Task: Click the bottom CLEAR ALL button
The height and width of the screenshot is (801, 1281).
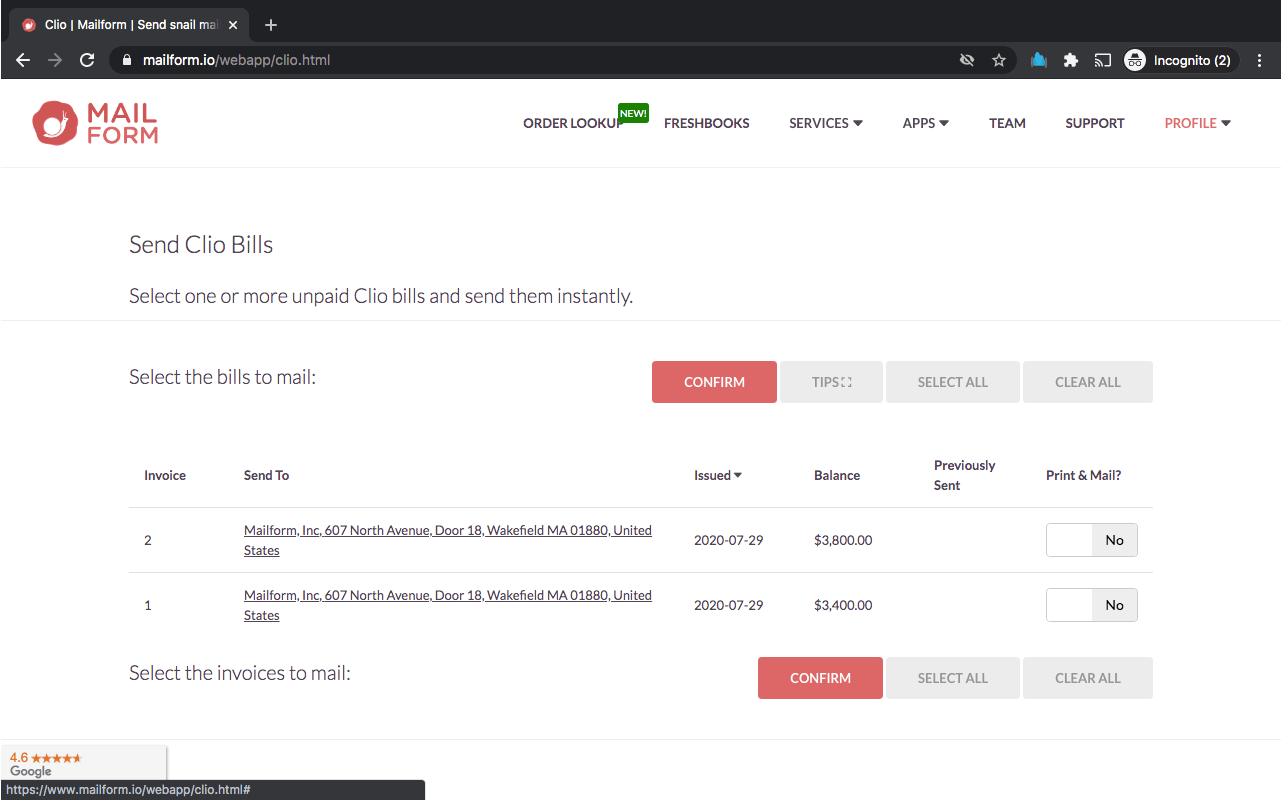Action: (1088, 678)
